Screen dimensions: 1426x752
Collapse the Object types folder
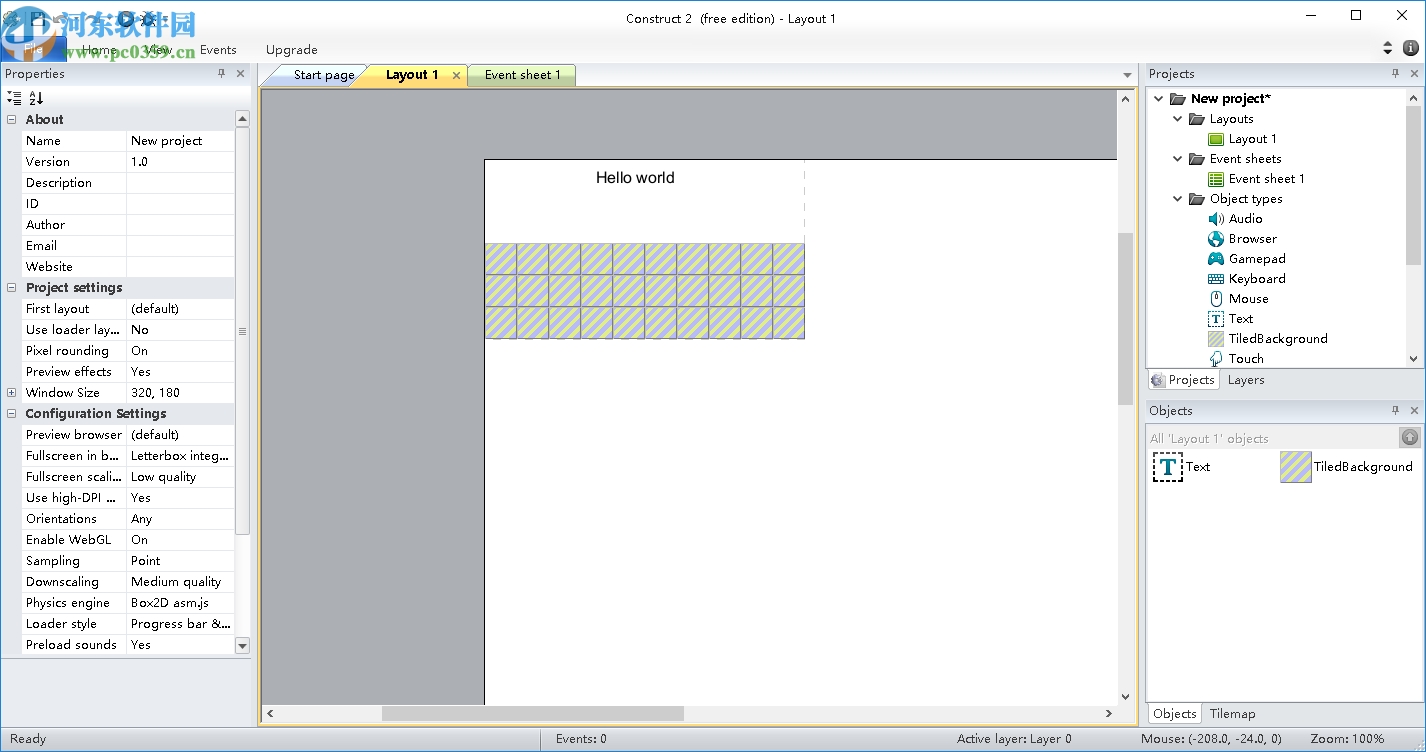1178,199
